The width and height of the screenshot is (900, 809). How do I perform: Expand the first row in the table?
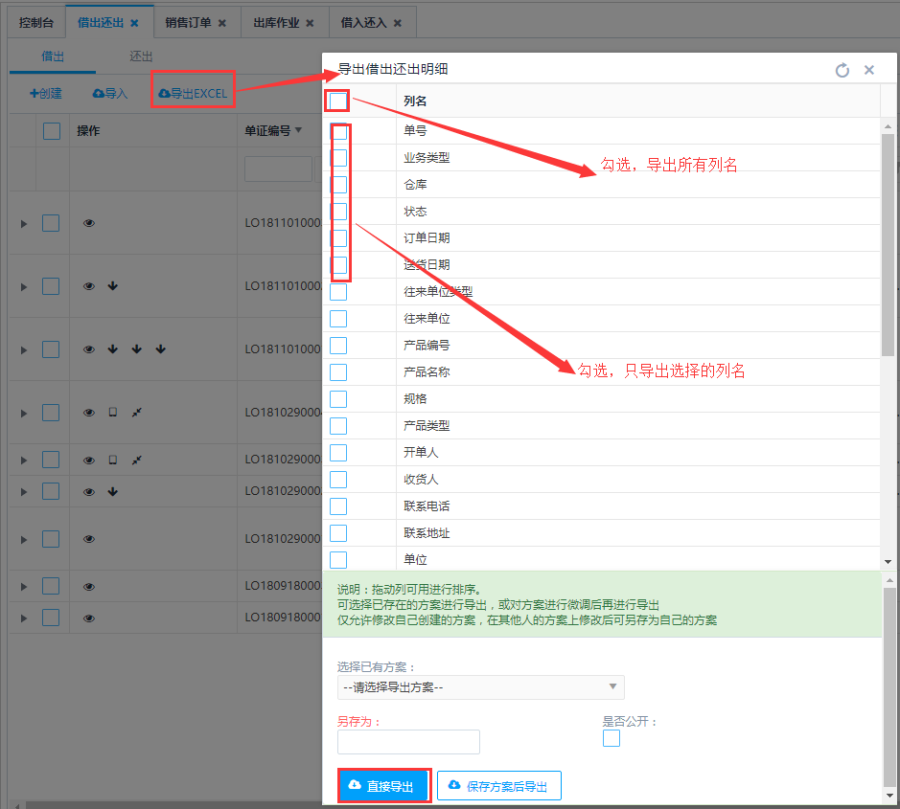pos(25,223)
